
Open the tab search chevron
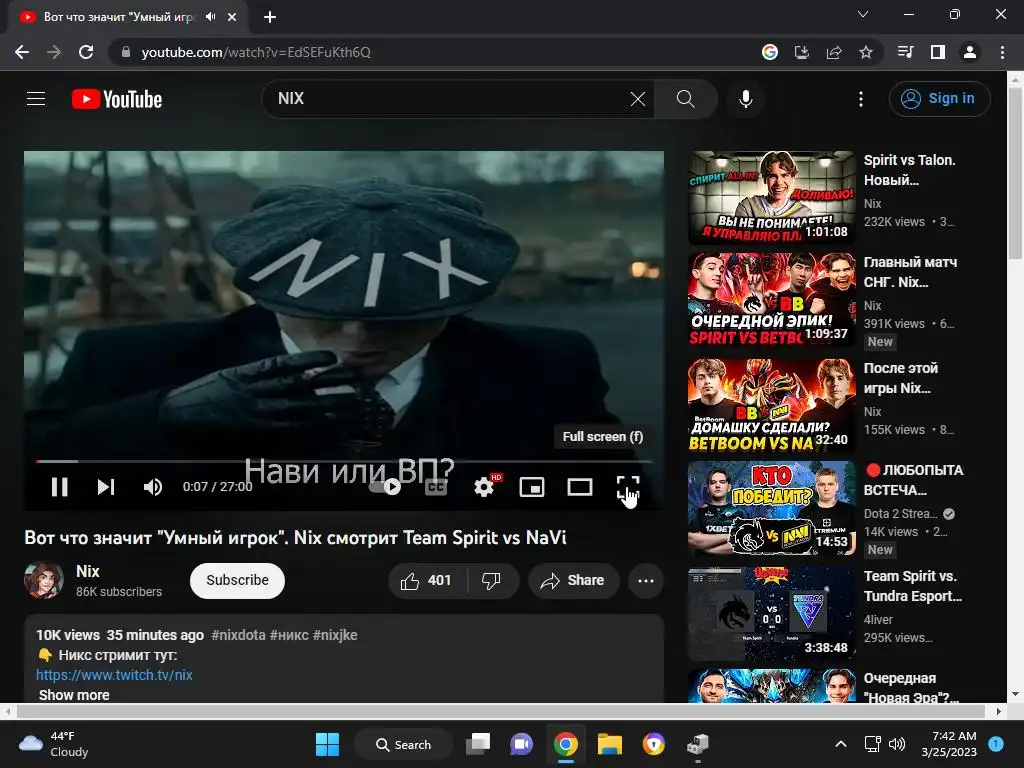click(x=863, y=14)
